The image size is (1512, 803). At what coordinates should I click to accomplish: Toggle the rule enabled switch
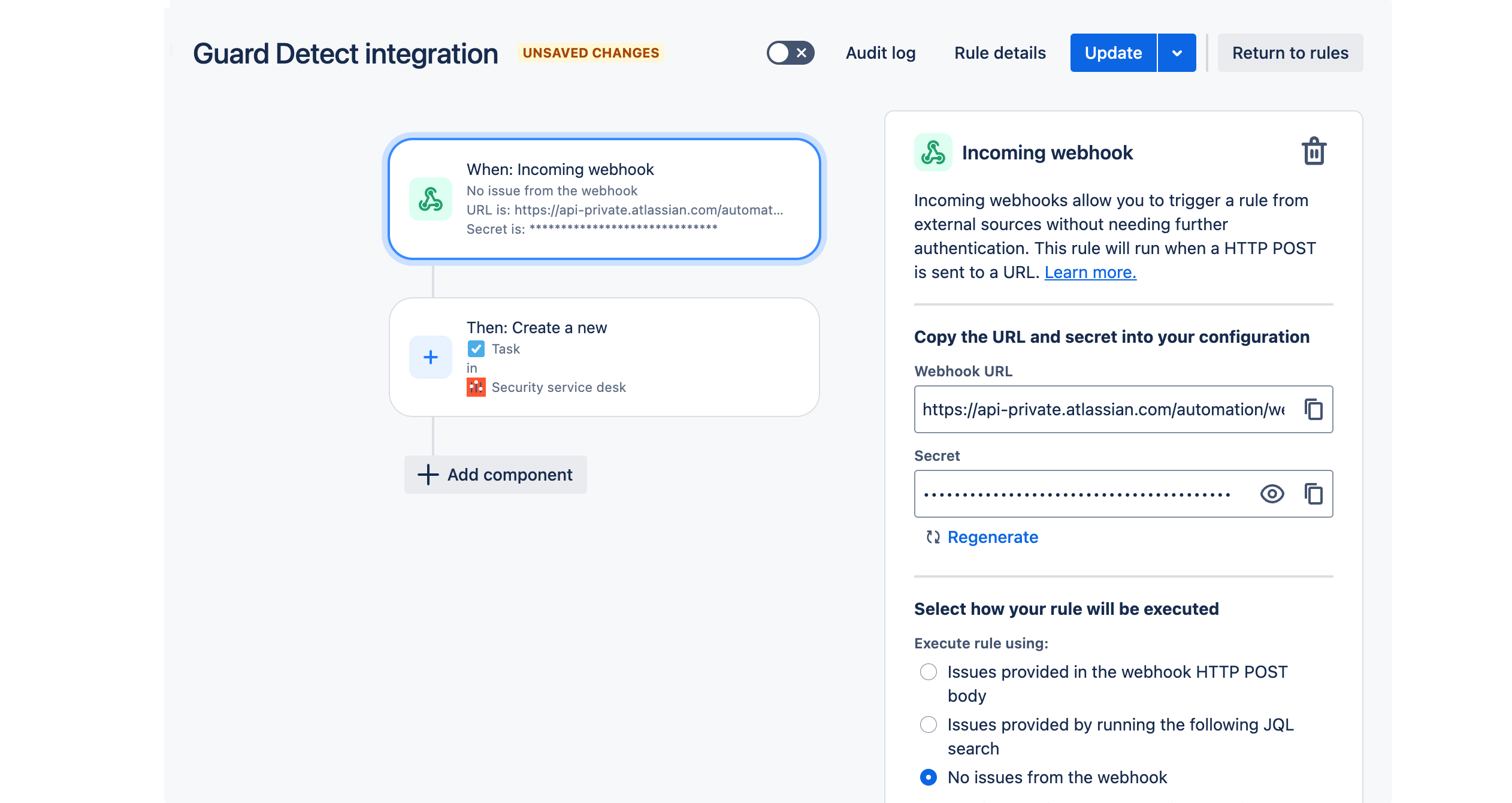[x=790, y=53]
